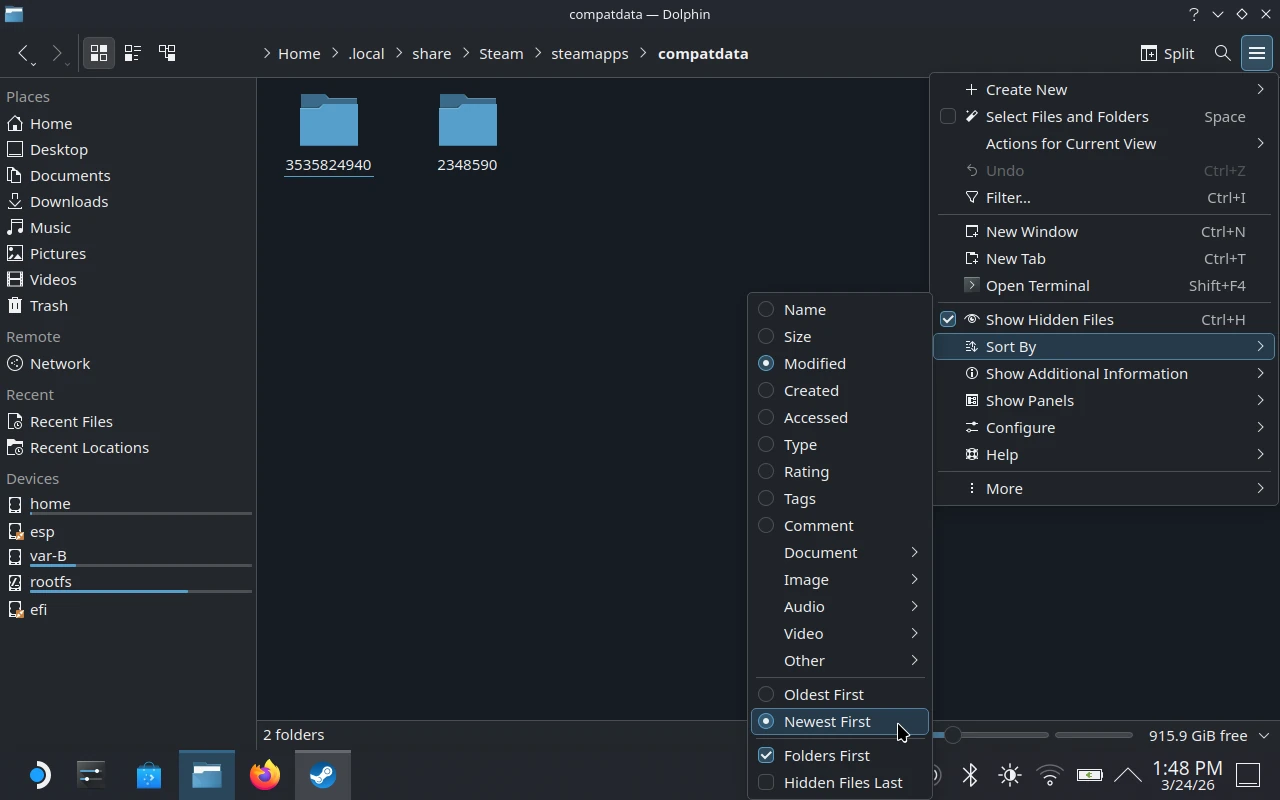Switch to Details tree view mode

167,53
